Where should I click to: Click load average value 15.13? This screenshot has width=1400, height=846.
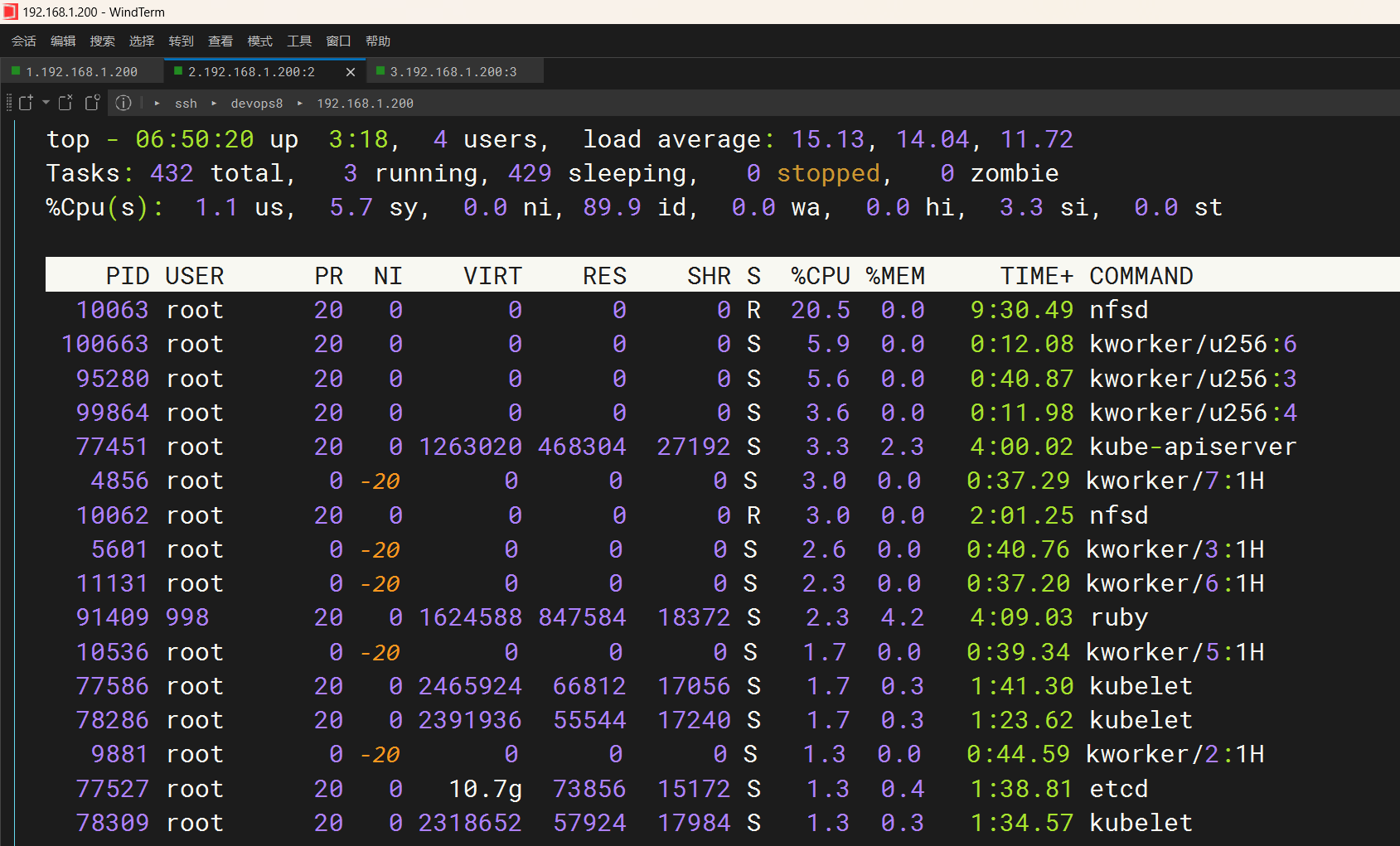point(828,139)
